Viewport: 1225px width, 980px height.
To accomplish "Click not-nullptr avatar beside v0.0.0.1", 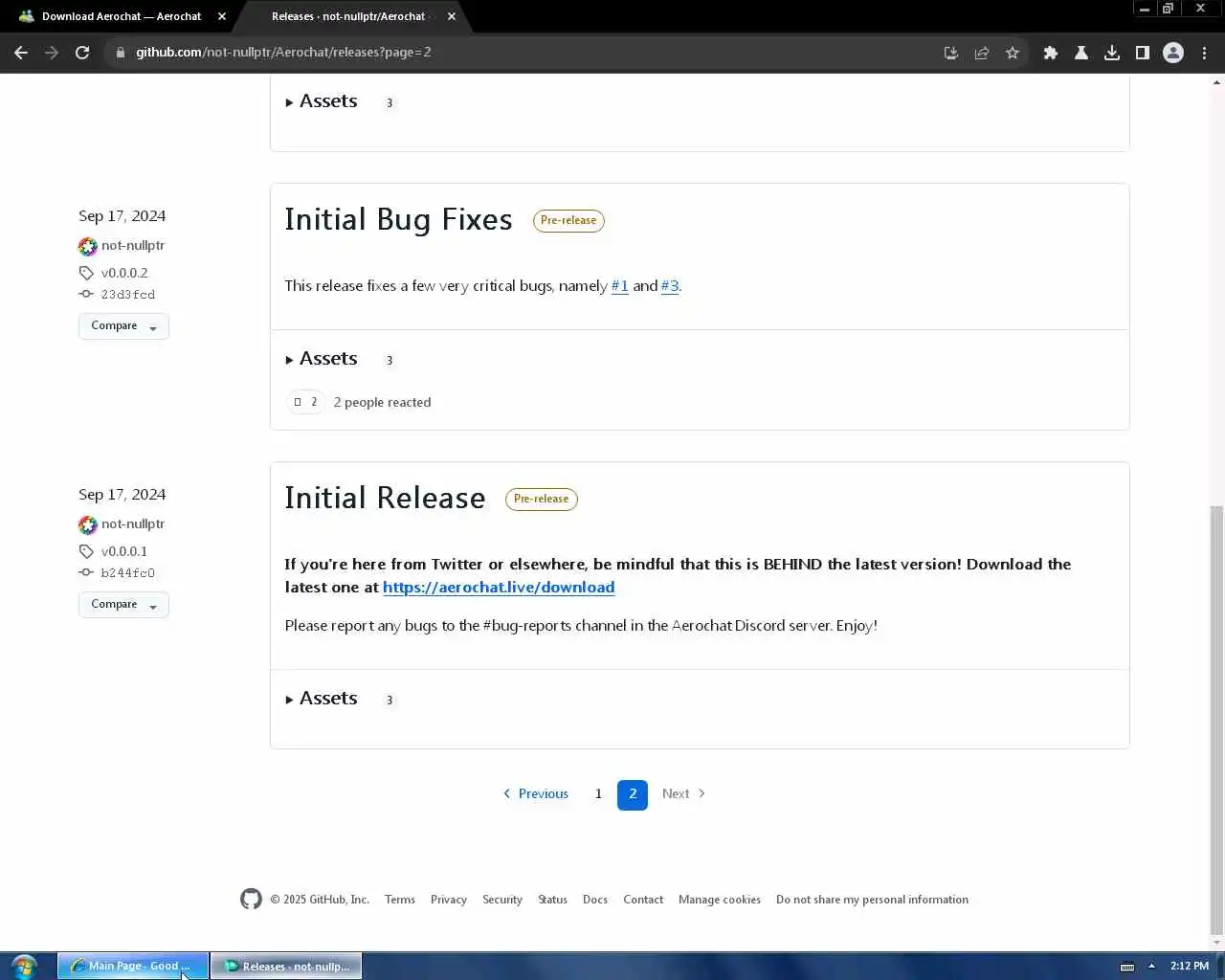I will 88,524.
